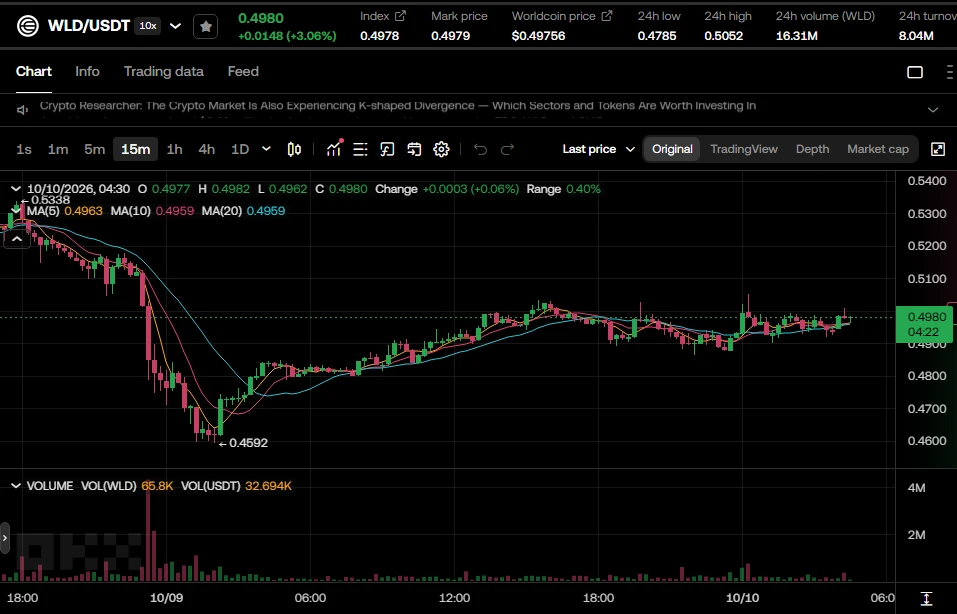The height and width of the screenshot is (614, 957).
Task: Select the 1h timeframe
Action: pos(175,150)
